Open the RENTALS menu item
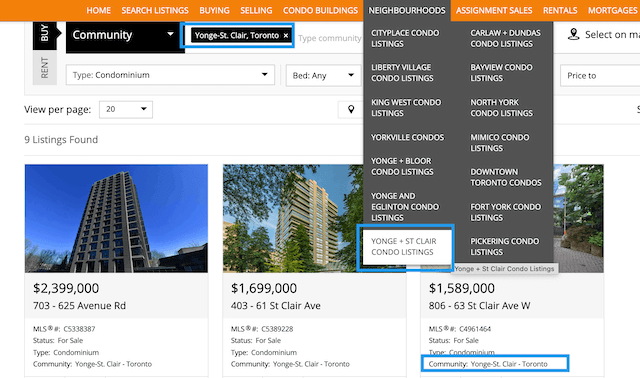 tap(560, 10)
